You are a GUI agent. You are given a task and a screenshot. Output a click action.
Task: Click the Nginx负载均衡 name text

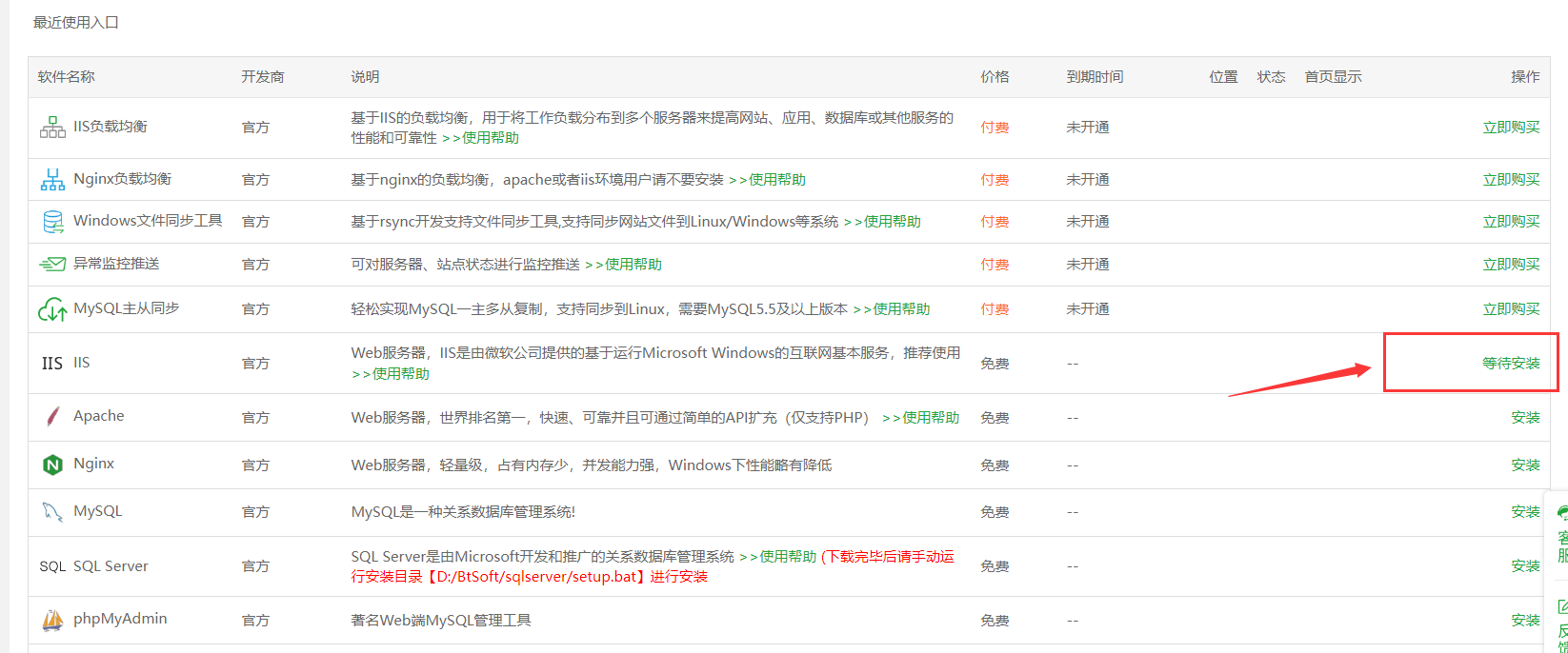click(123, 178)
